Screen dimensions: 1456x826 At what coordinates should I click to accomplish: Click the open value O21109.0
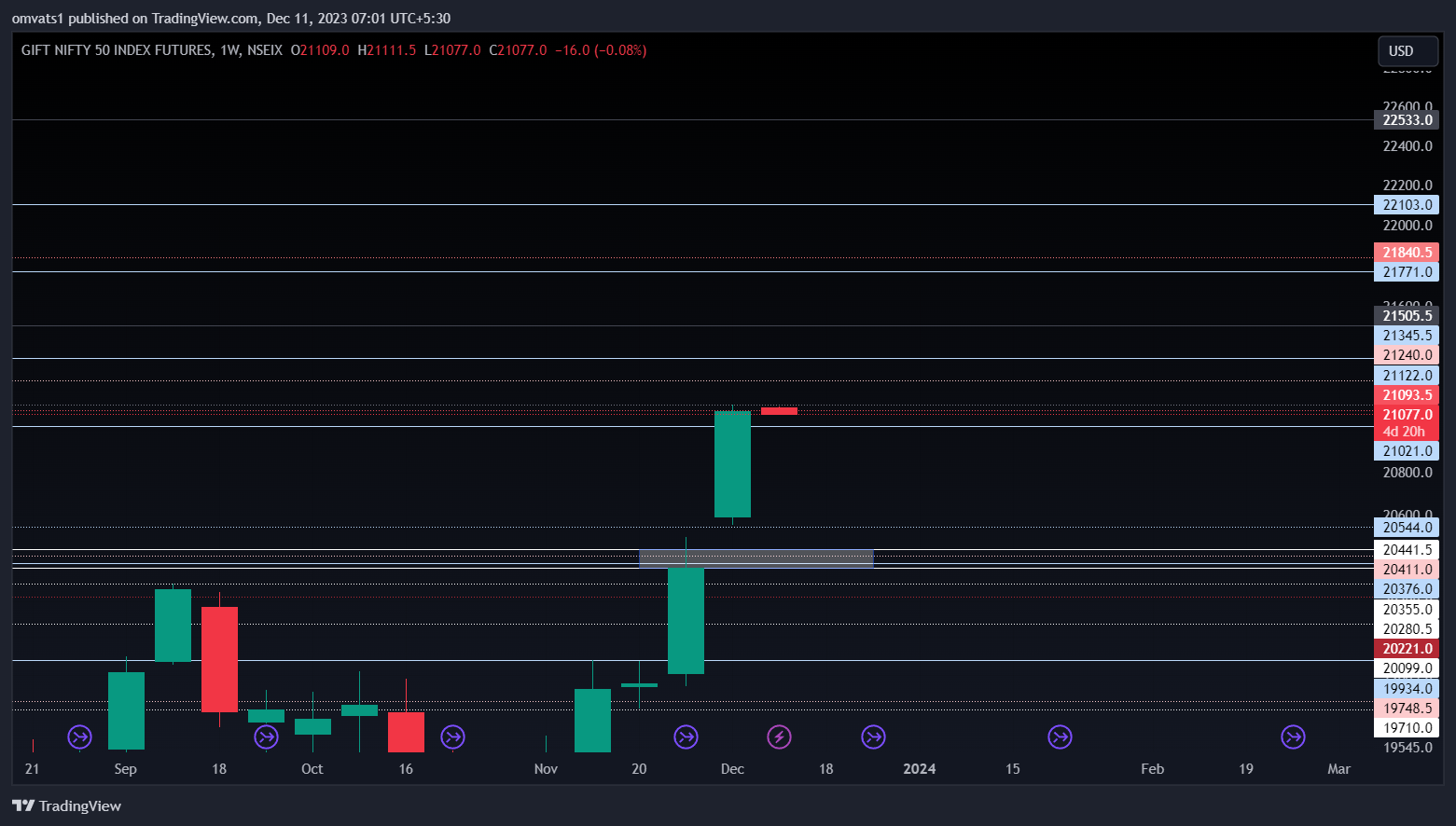[x=320, y=50]
